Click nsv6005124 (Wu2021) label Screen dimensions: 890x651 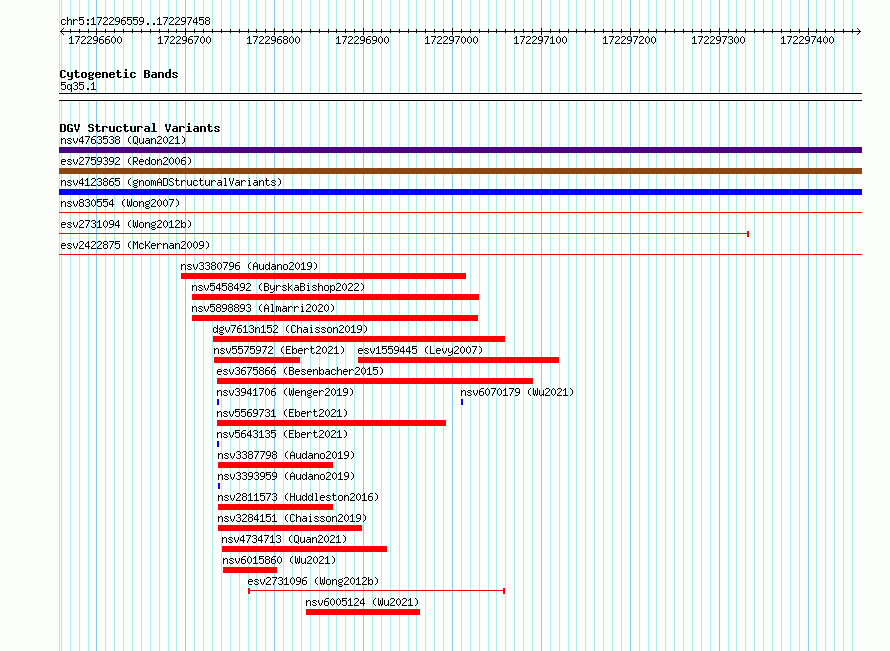(x=362, y=602)
